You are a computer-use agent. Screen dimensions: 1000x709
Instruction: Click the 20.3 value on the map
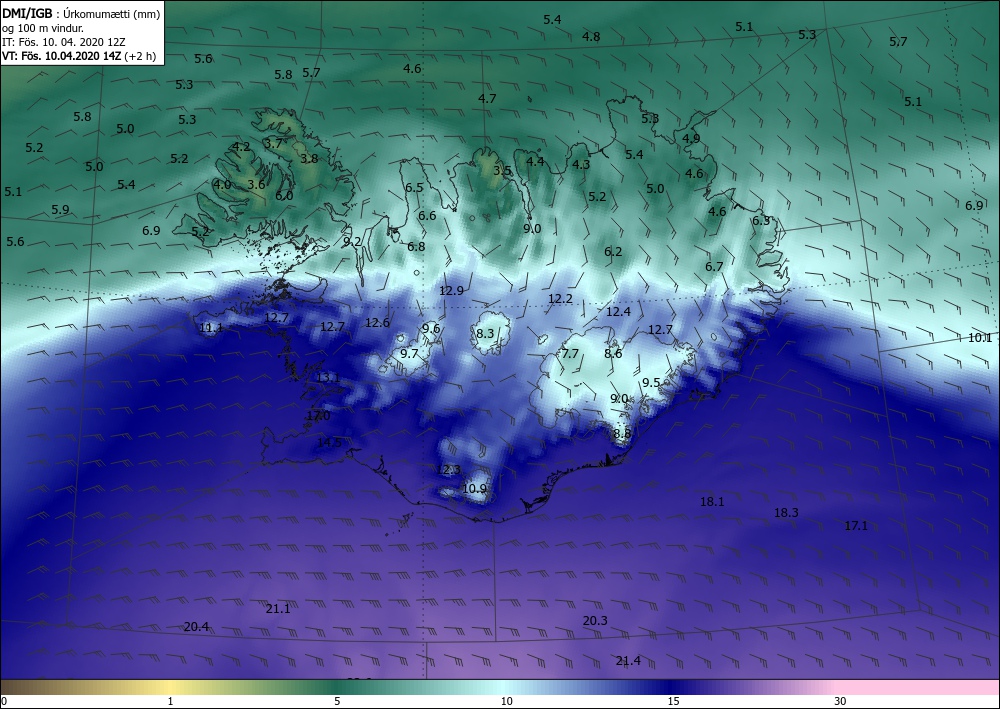click(x=595, y=620)
